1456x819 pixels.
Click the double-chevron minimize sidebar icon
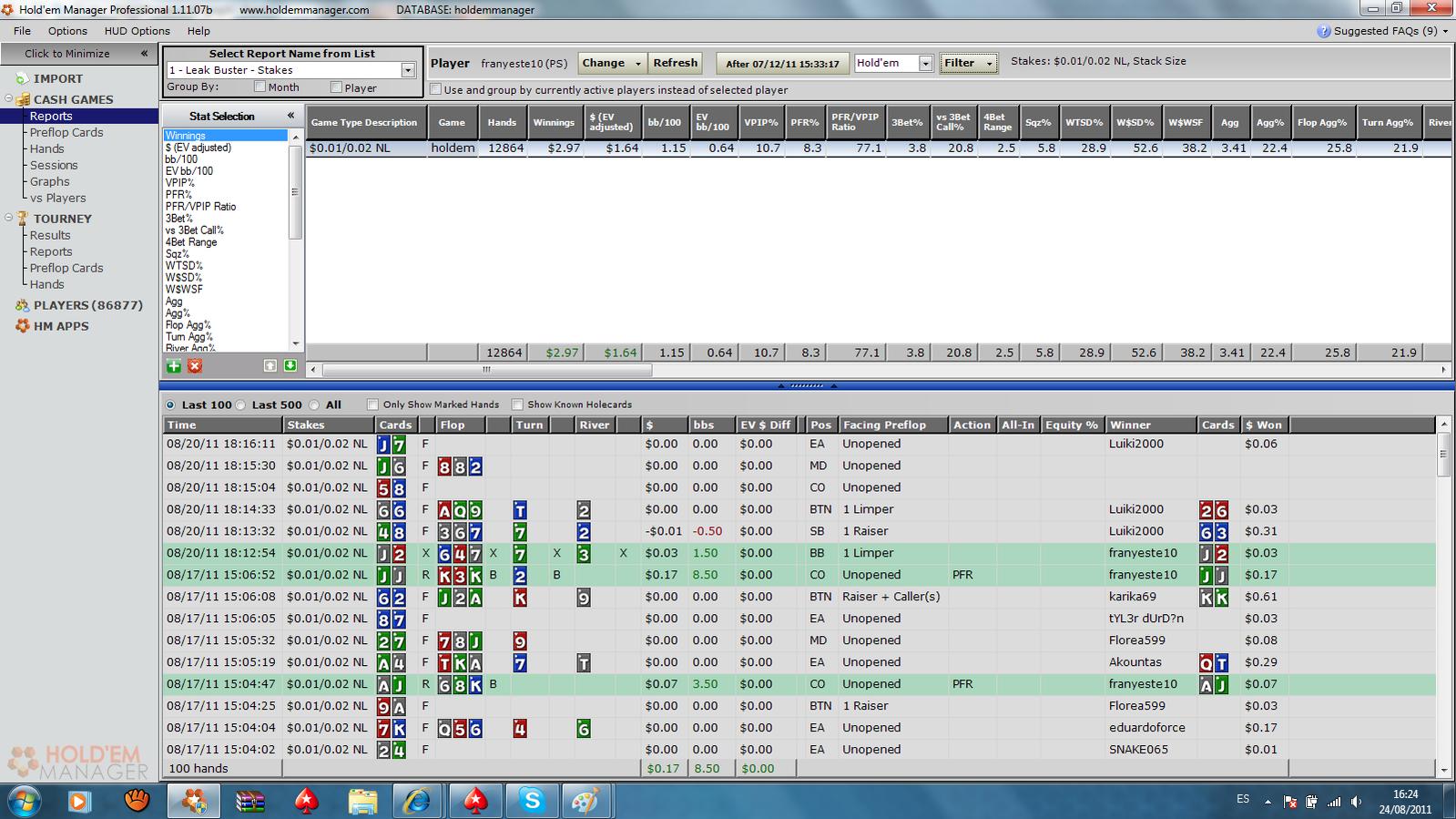click(144, 53)
